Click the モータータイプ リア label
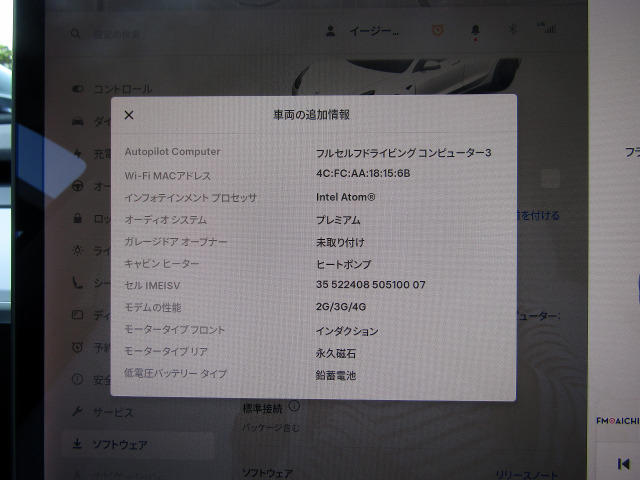Image resolution: width=640 pixels, height=480 pixels. [166, 351]
